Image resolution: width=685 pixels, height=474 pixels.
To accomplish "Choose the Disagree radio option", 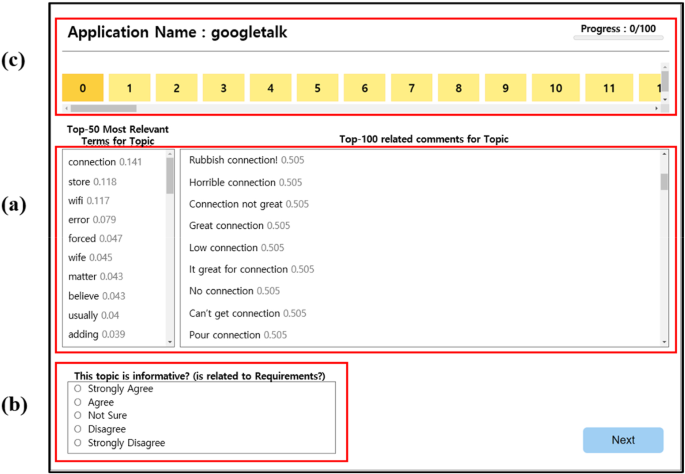I will [78, 429].
